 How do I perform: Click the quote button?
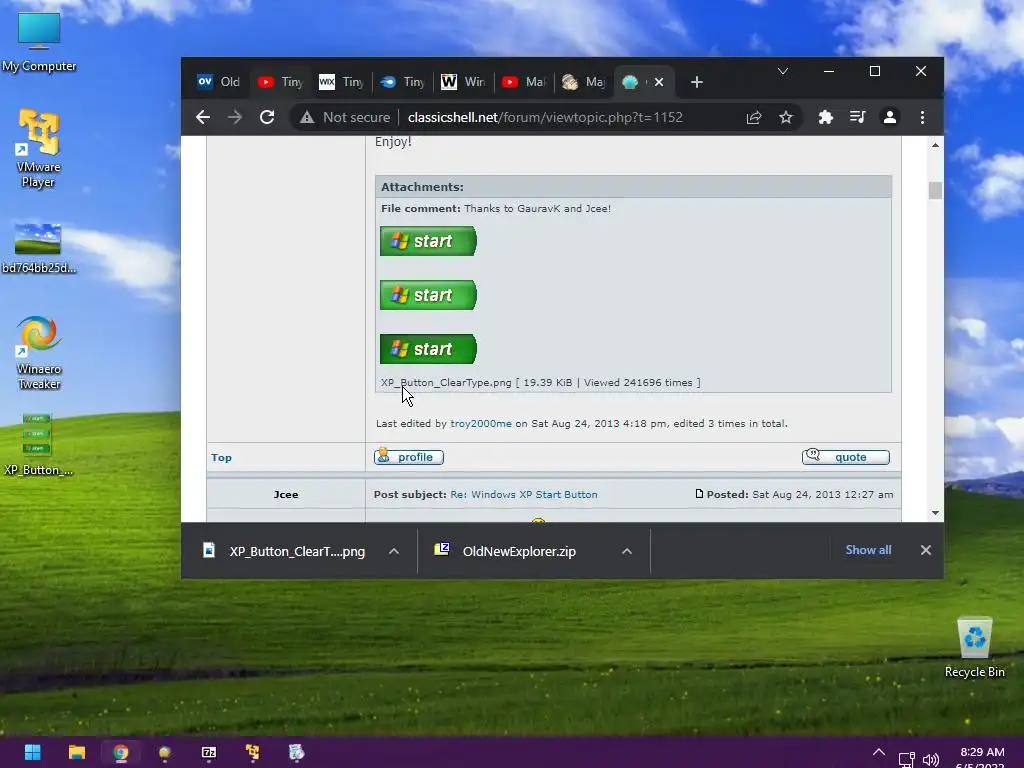[x=846, y=457]
